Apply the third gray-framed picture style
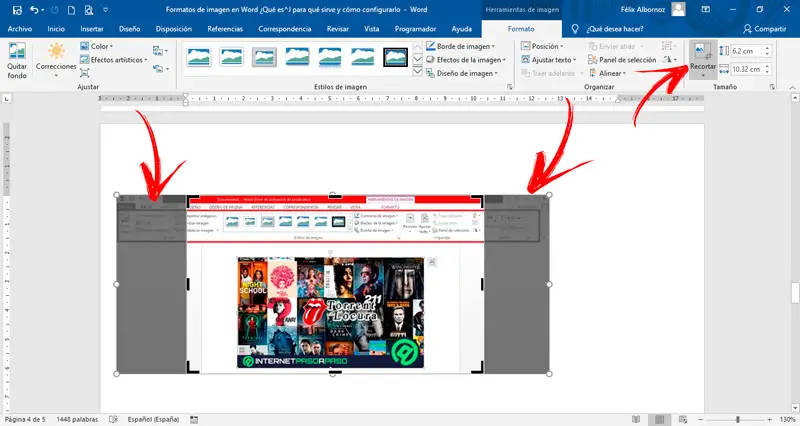Image resolution: width=800 pixels, height=426 pixels. (264, 57)
